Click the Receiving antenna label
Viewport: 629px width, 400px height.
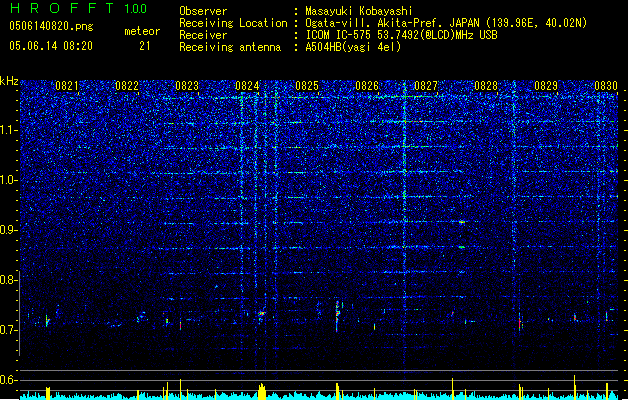point(230,47)
